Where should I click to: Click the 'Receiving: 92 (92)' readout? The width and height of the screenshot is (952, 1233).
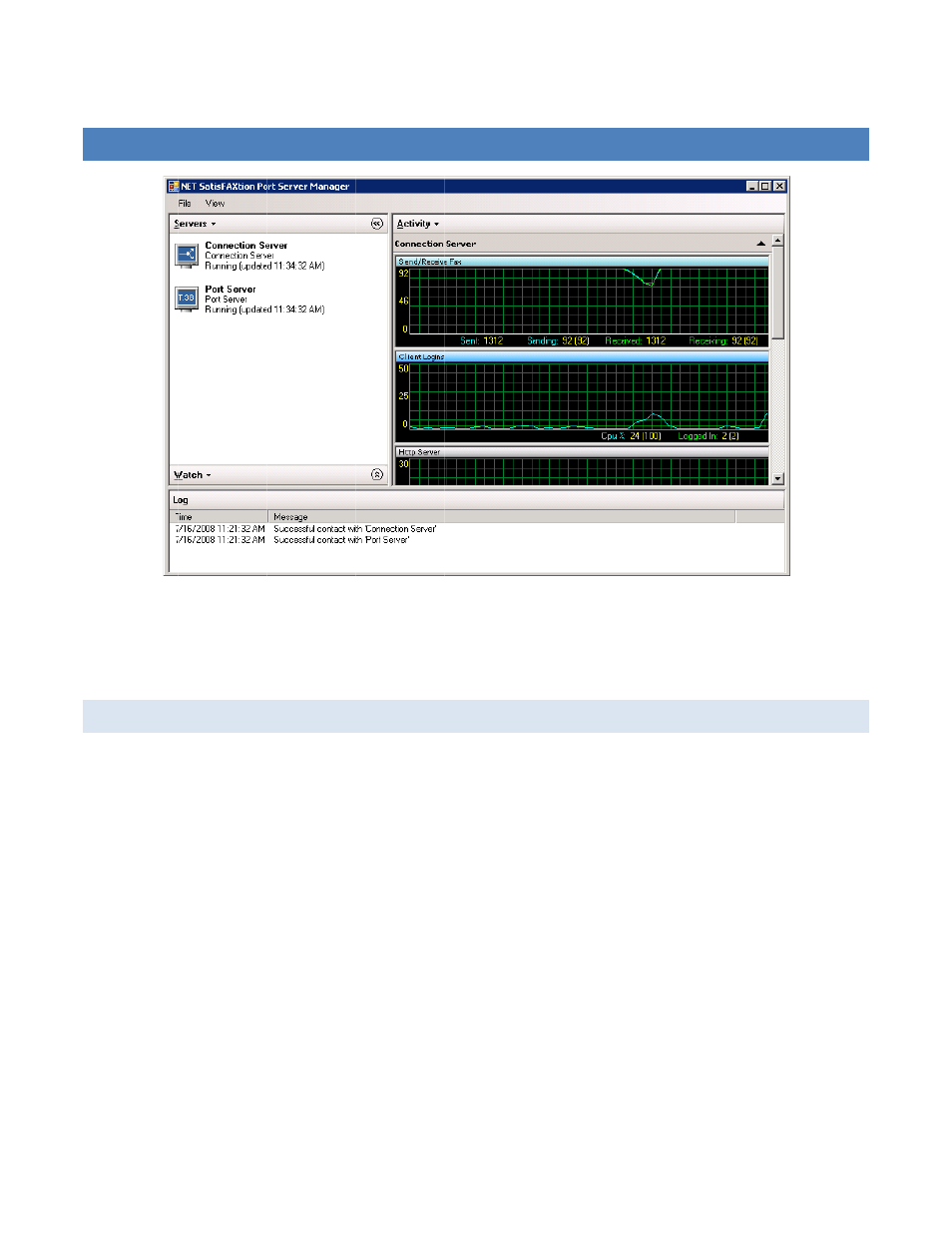pos(723,341)
